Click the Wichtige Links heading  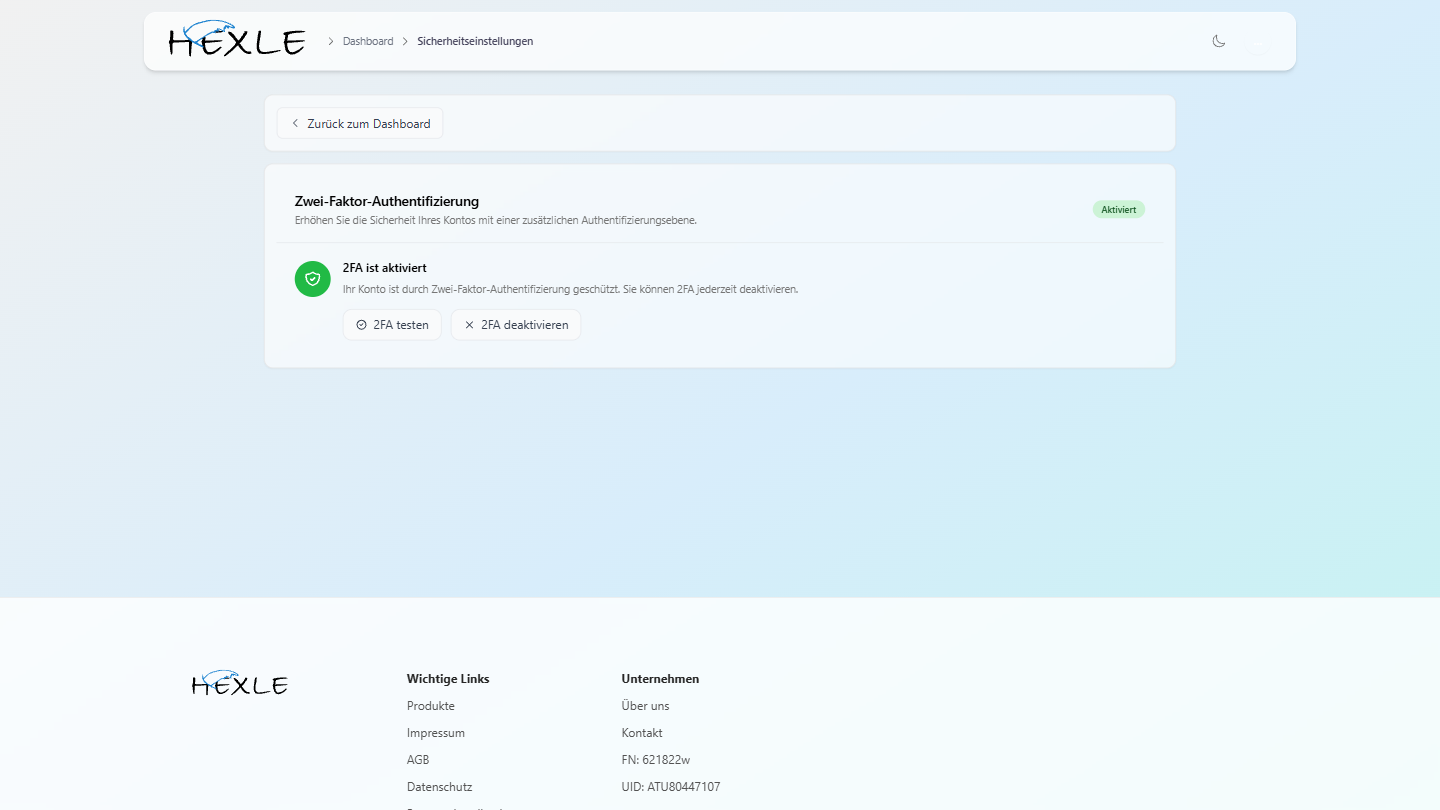(x=448, y=679)
